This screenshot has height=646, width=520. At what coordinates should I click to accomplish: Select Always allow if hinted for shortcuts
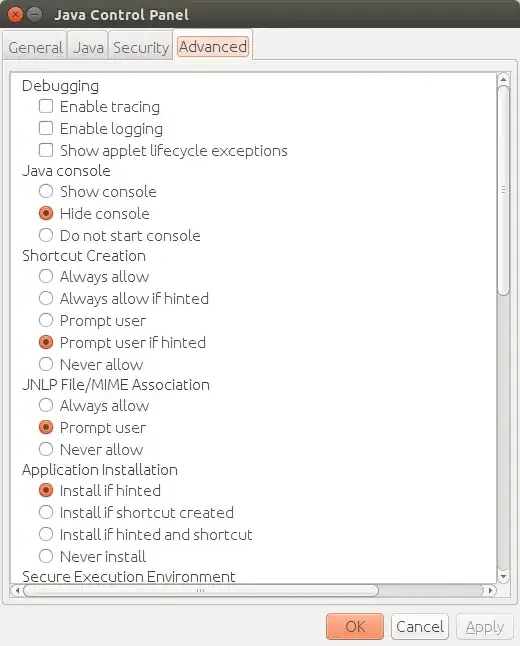[46, 298]
